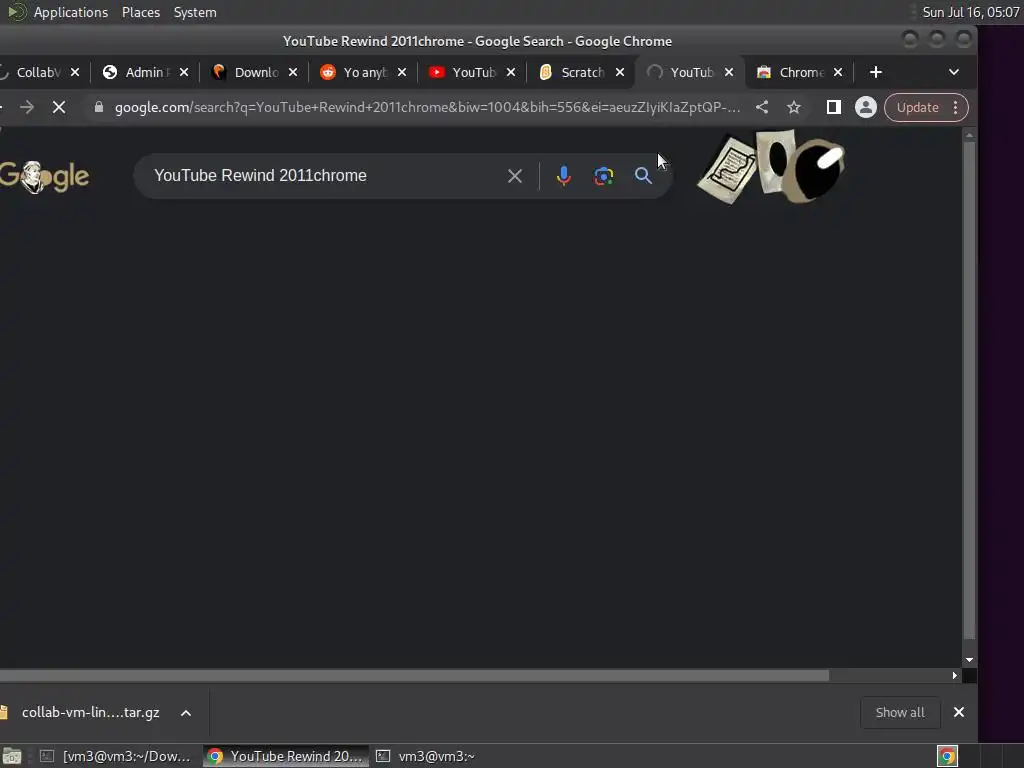Stop loading the page

tap(59, 107)
